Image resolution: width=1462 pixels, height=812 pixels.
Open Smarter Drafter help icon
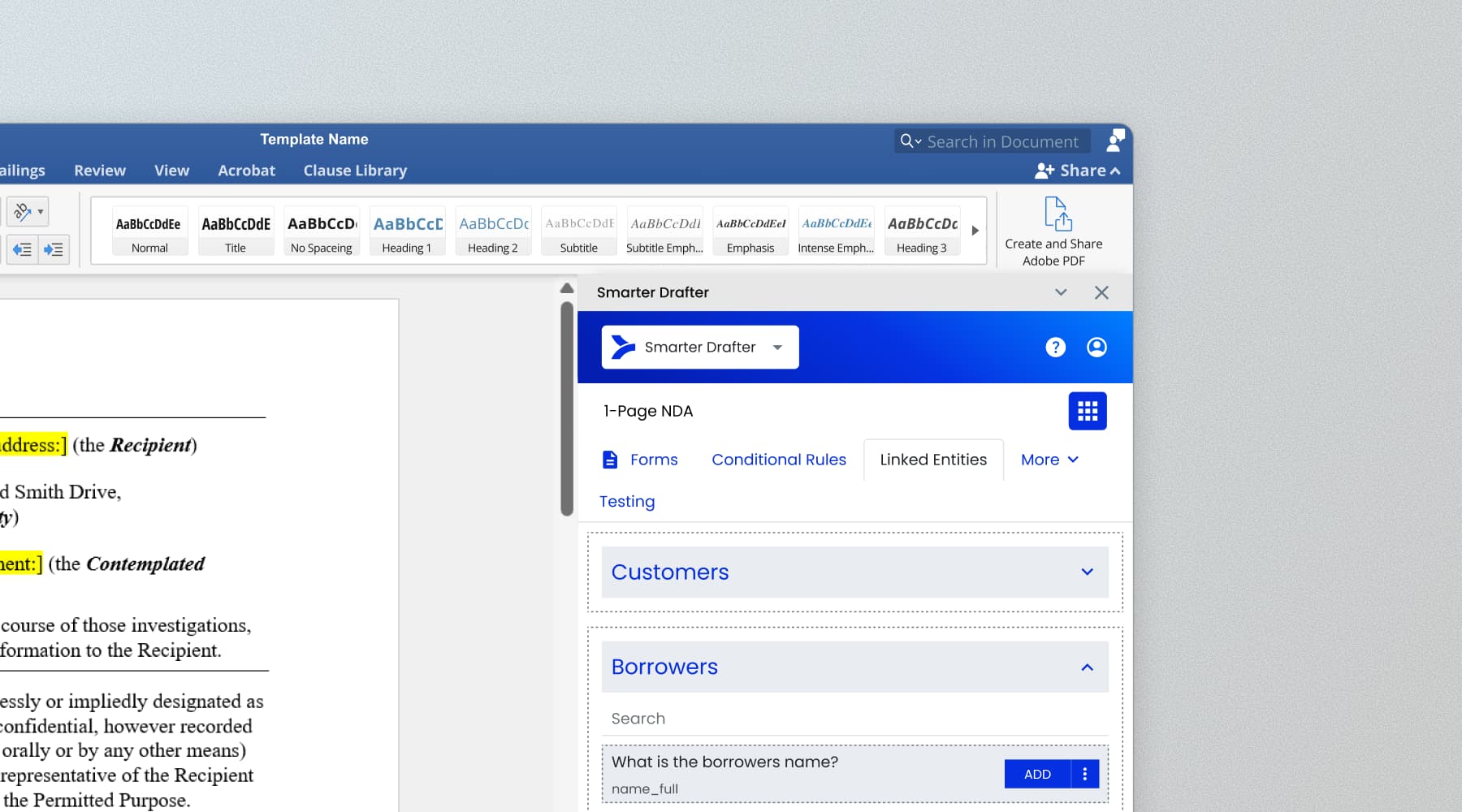point(1055,348)
